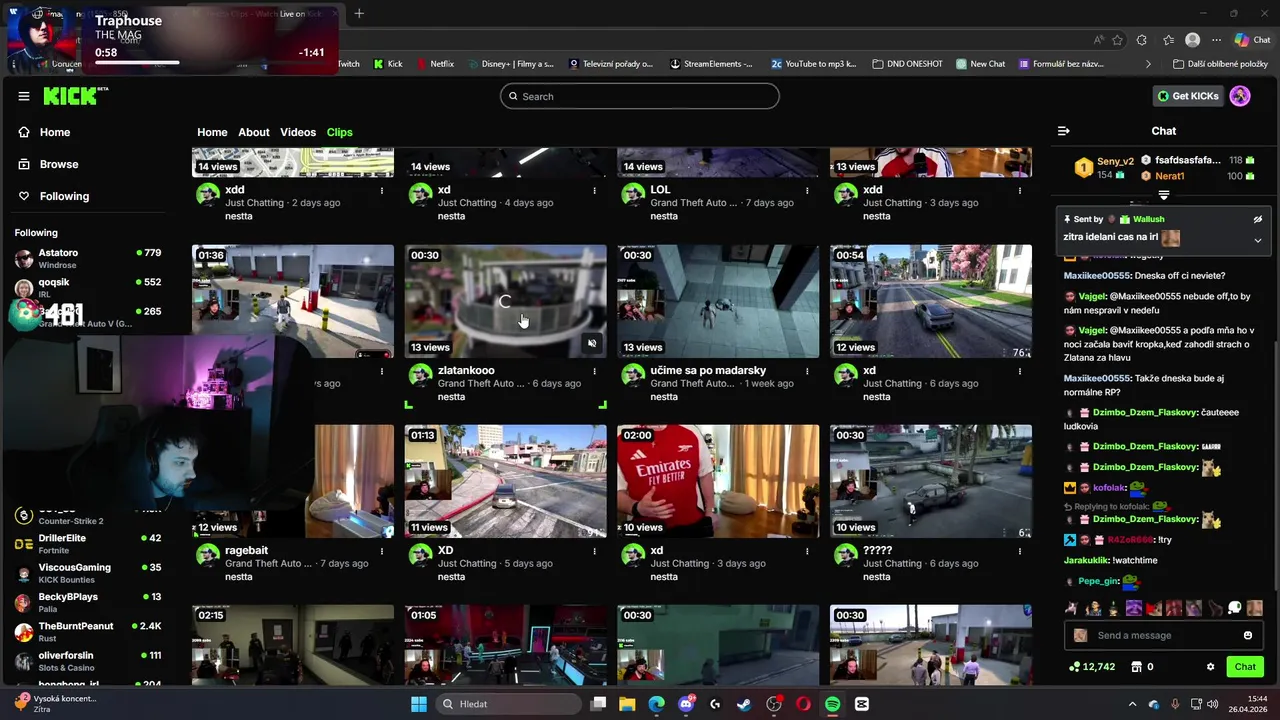
Task: Collapse the chat panel with arrow icon
Action: click(1063, 131)
